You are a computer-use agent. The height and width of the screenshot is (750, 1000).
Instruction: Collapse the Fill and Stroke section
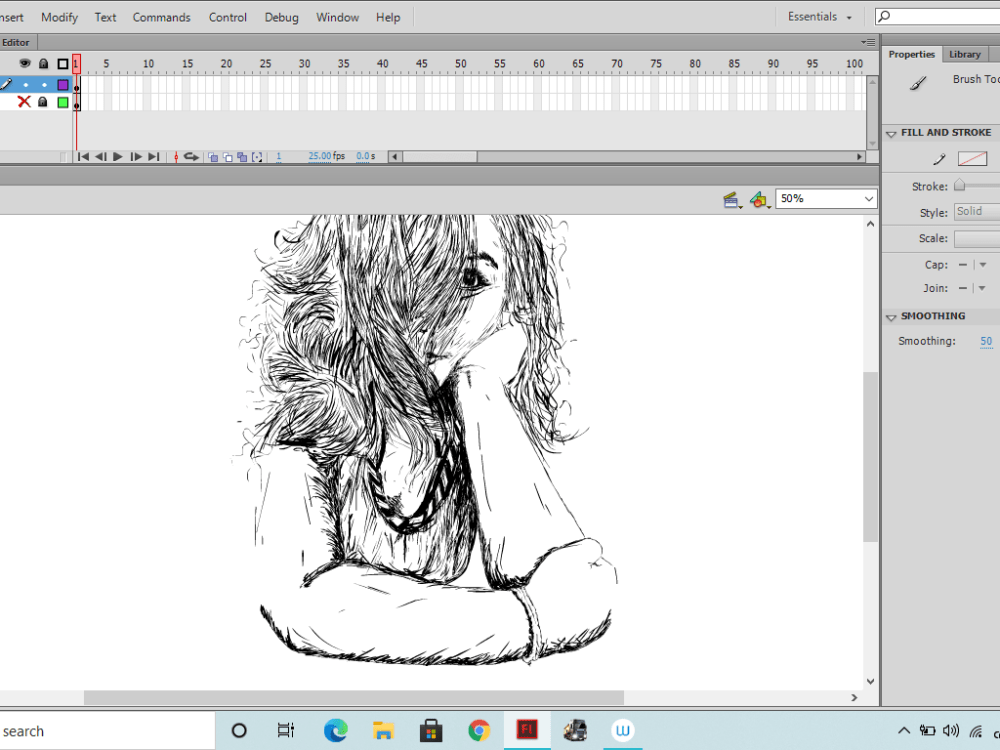891,133
